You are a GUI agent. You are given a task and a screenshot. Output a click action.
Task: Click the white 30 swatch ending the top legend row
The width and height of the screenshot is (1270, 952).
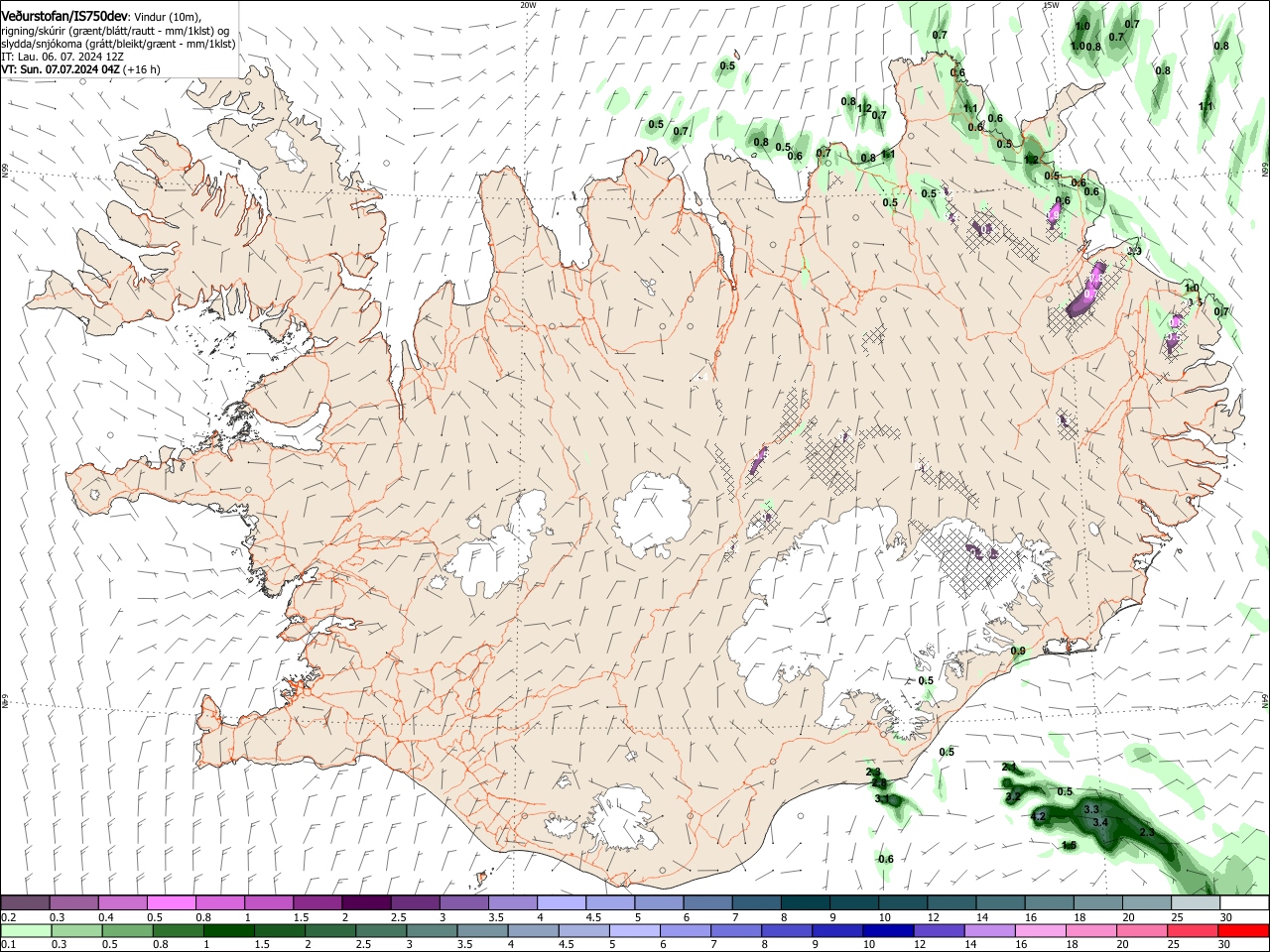1243,903
